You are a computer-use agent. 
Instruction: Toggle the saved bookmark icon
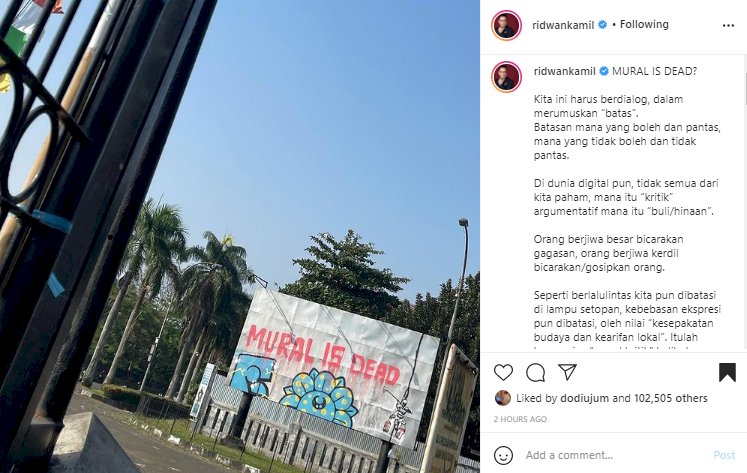727,372
